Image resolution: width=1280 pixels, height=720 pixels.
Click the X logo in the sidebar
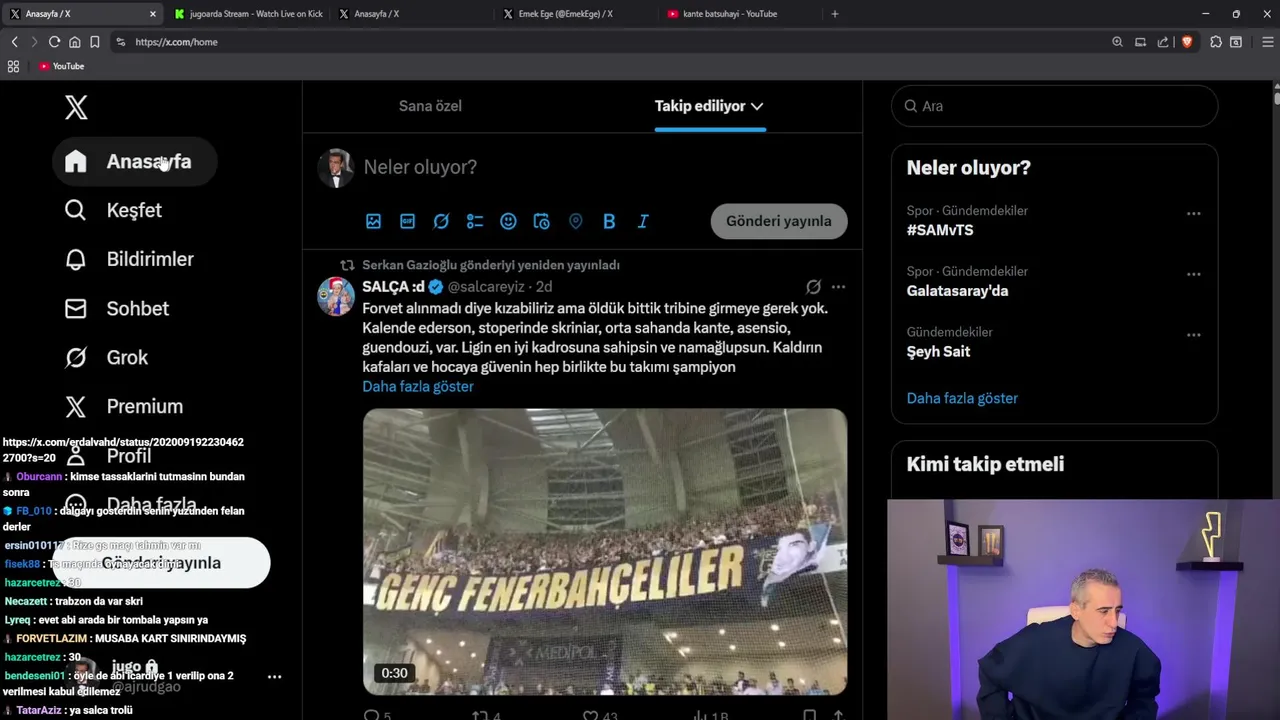pyautogui.click(x=76, y=107)
